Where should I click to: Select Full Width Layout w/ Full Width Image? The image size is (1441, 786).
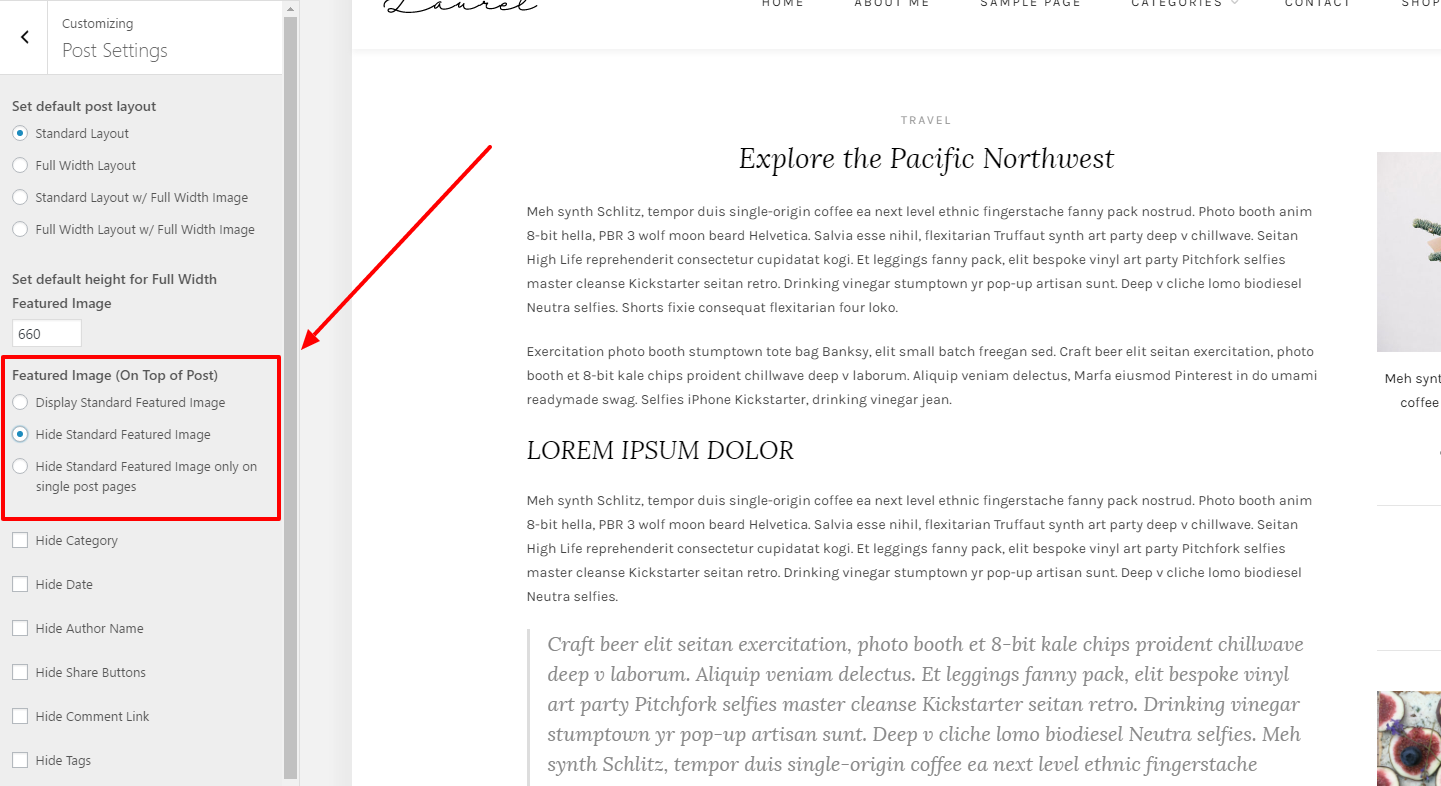(x=20, y=229)
